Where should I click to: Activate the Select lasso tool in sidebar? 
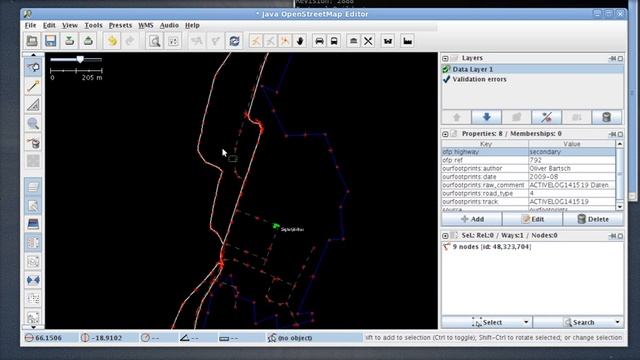coord(33,67)
